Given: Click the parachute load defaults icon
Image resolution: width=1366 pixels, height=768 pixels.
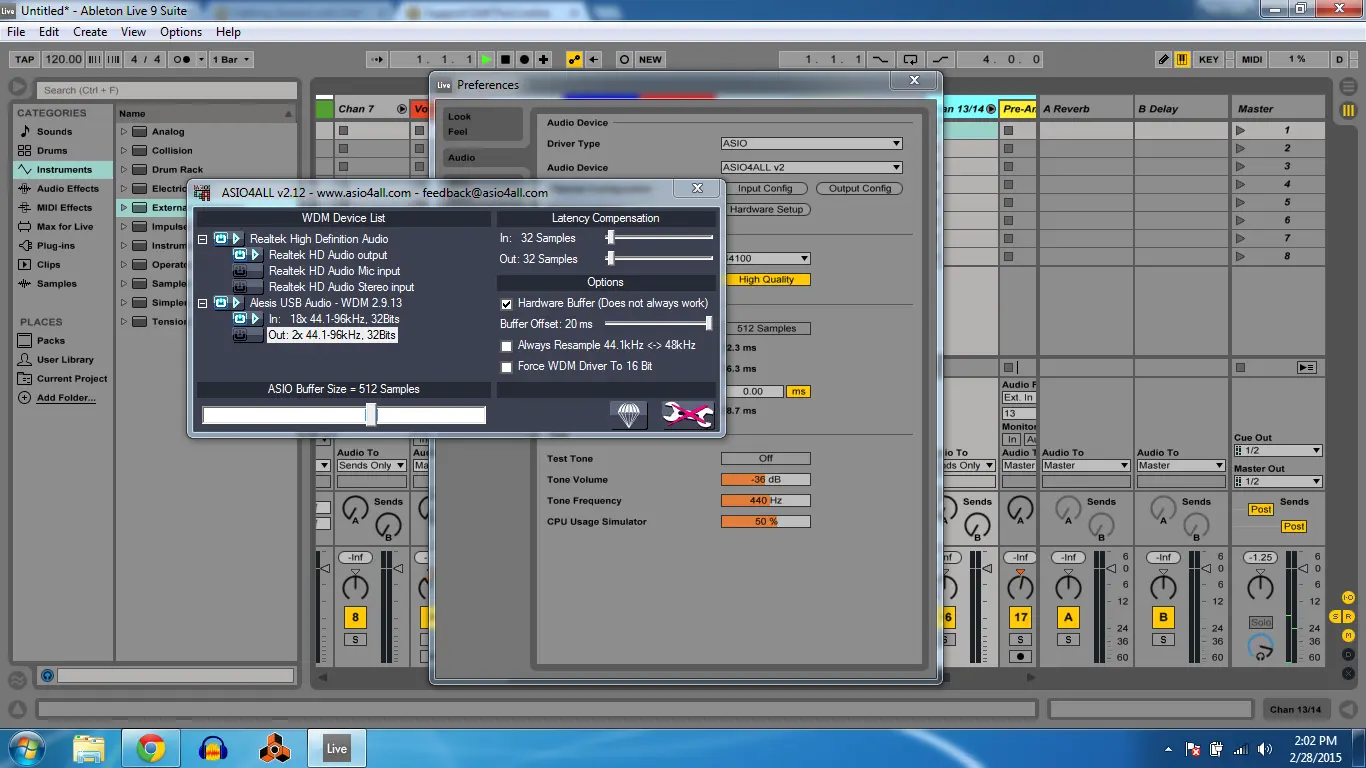Looking at the screenshot, I should tap(628, 415).
